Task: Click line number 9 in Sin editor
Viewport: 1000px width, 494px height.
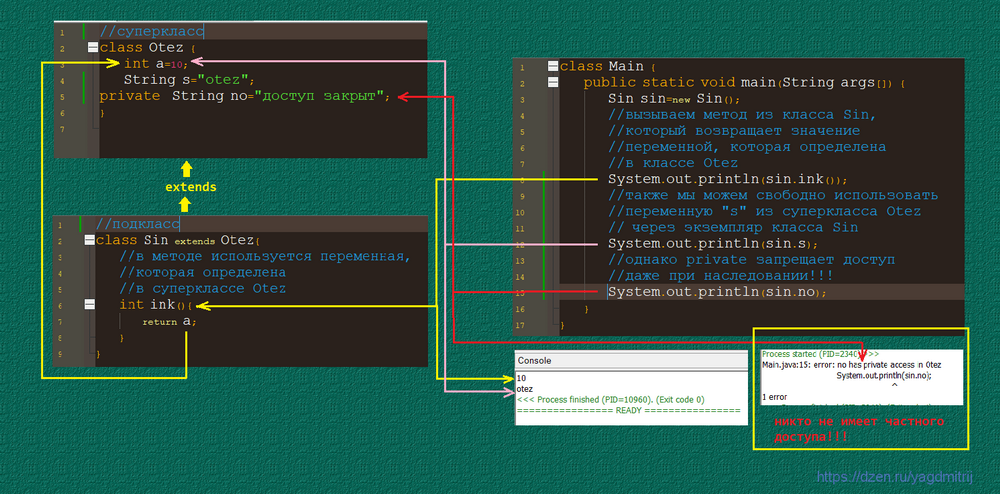Action: (x=61, y=354)
